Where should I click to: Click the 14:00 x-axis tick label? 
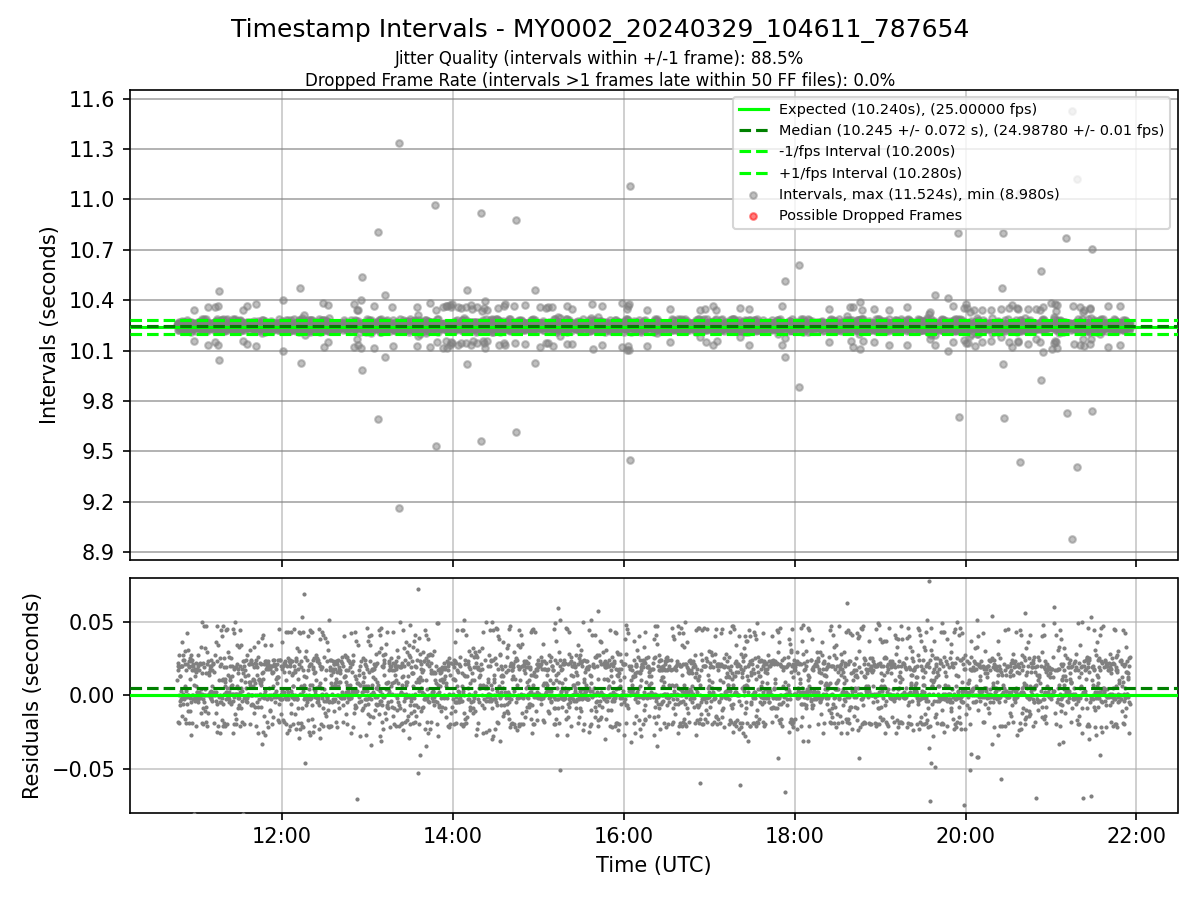[x=453, y=836]
